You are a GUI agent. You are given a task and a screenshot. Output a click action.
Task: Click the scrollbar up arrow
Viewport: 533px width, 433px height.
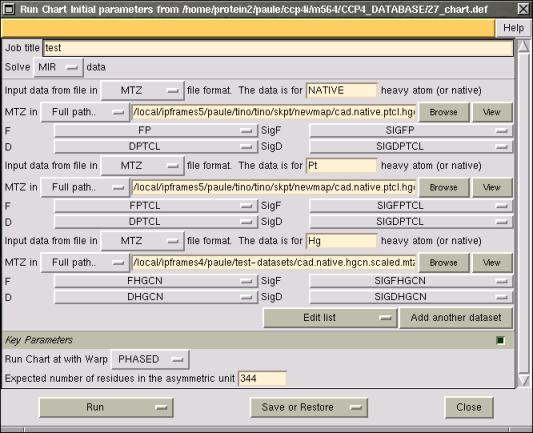523,46
